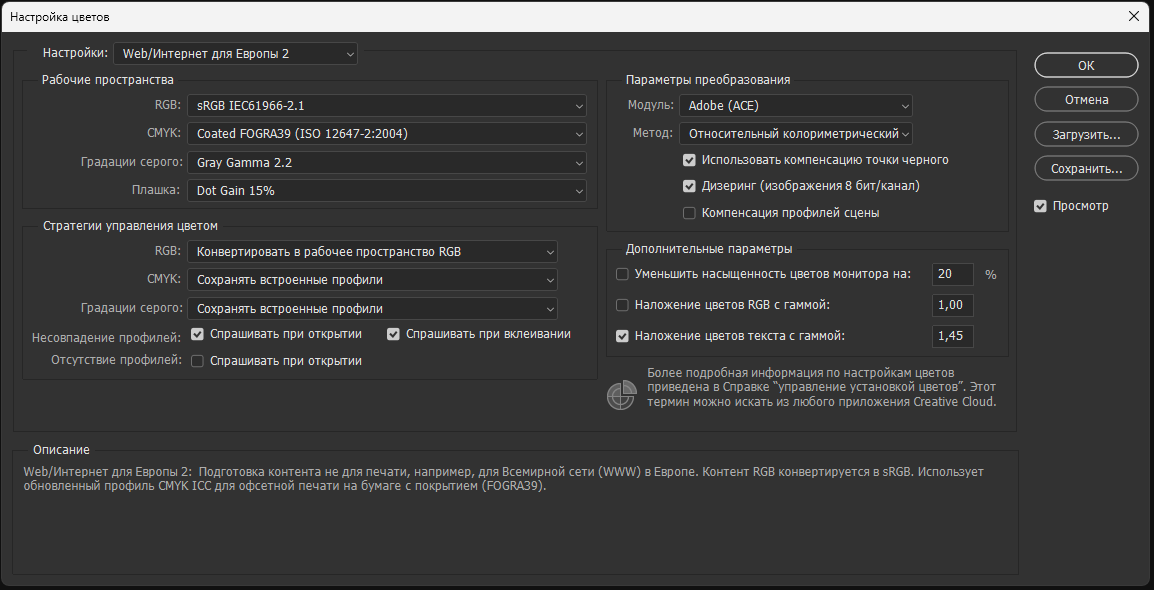
Task: Uncheck the Просмотр checkbox
Action: (x=1040, y=206)
